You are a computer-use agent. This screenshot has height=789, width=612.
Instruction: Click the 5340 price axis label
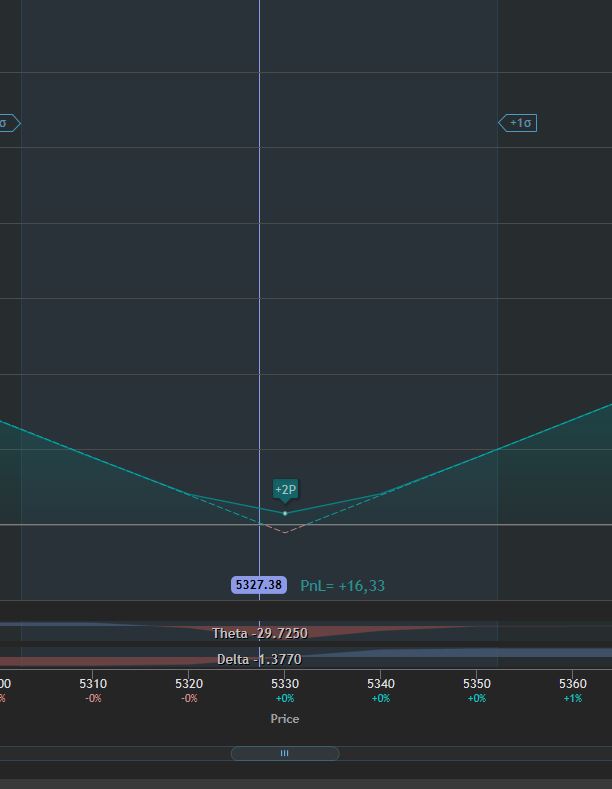coord(381,683)
